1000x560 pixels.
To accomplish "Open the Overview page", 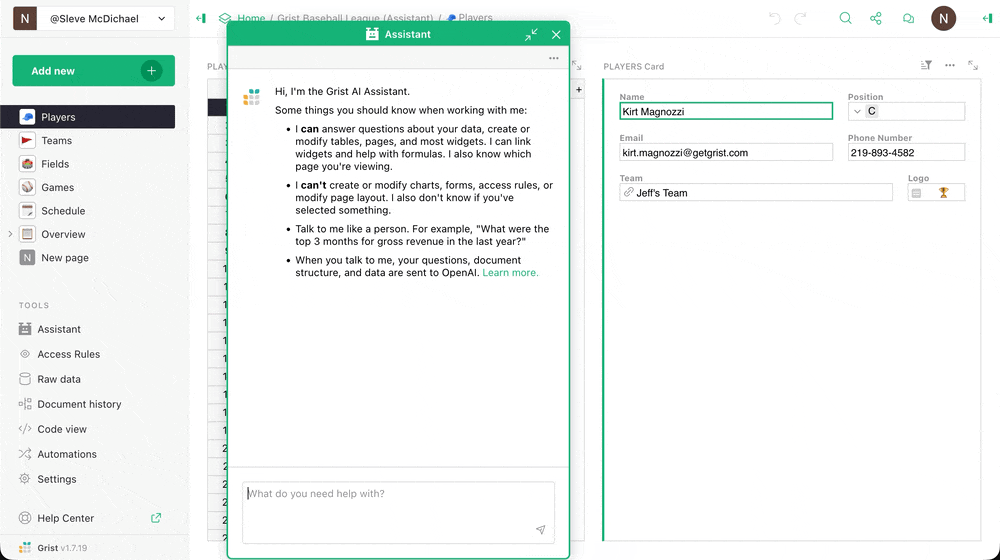I will pos(87,234).
